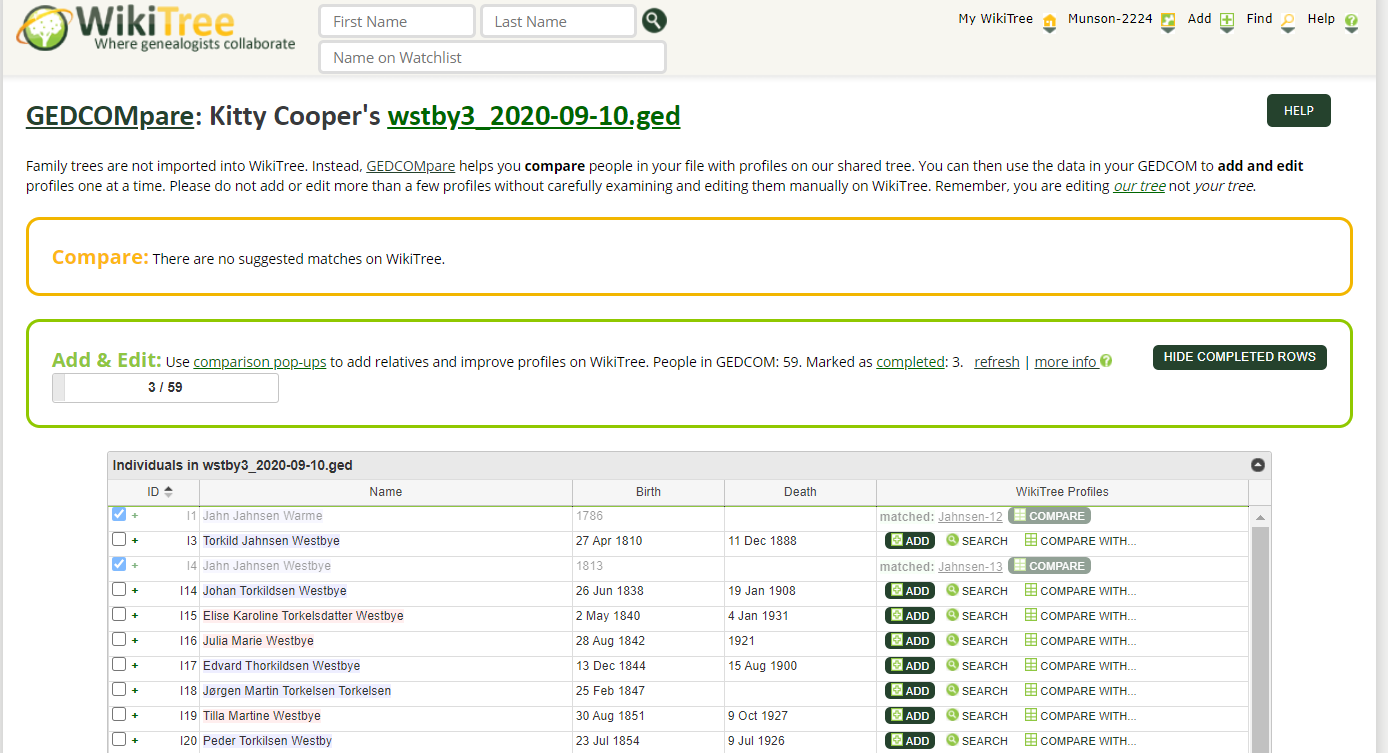
Task: Click the 3 / 59 progress bar
Action: pos(165,388)
